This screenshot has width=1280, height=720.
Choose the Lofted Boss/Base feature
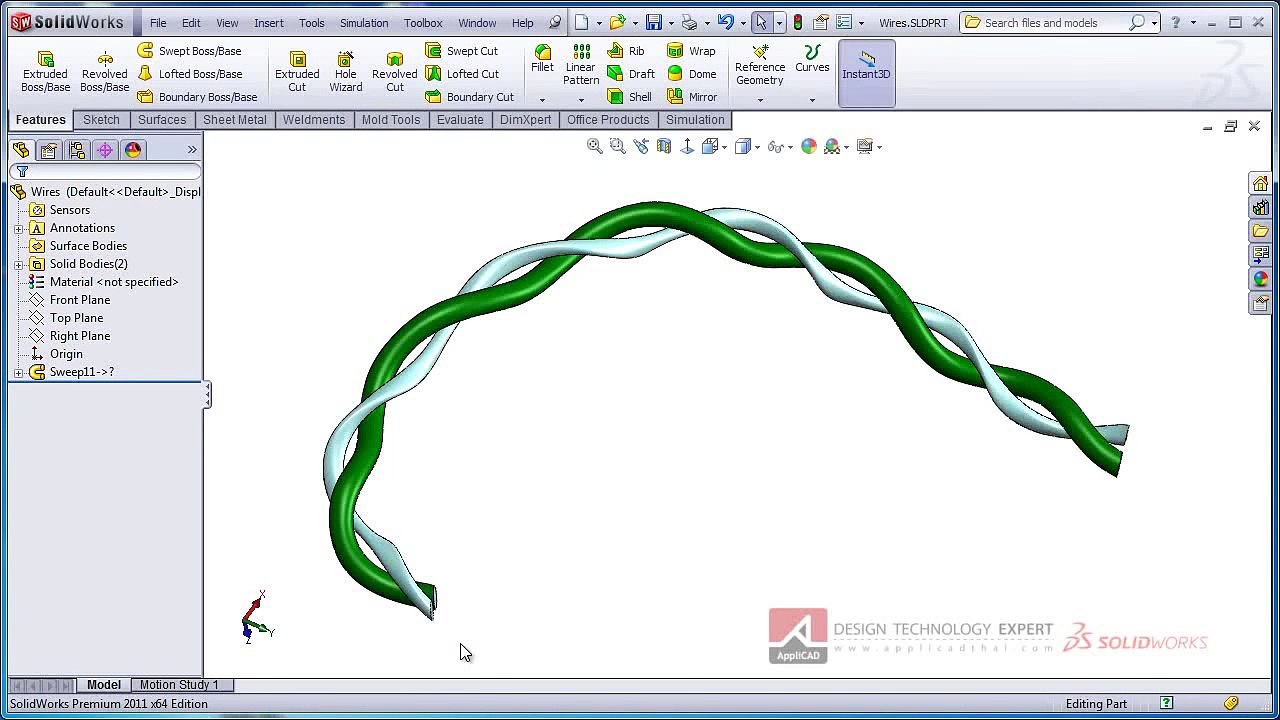189,74
